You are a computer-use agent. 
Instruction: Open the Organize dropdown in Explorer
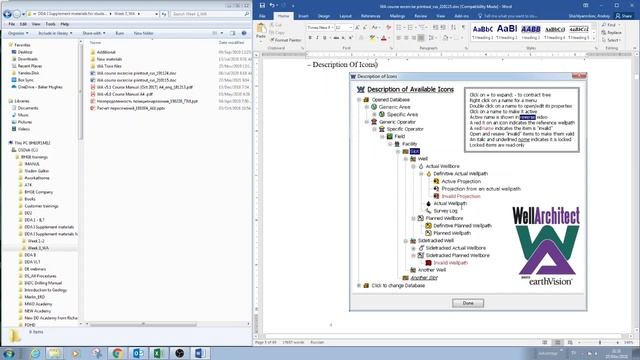point(18,33)
